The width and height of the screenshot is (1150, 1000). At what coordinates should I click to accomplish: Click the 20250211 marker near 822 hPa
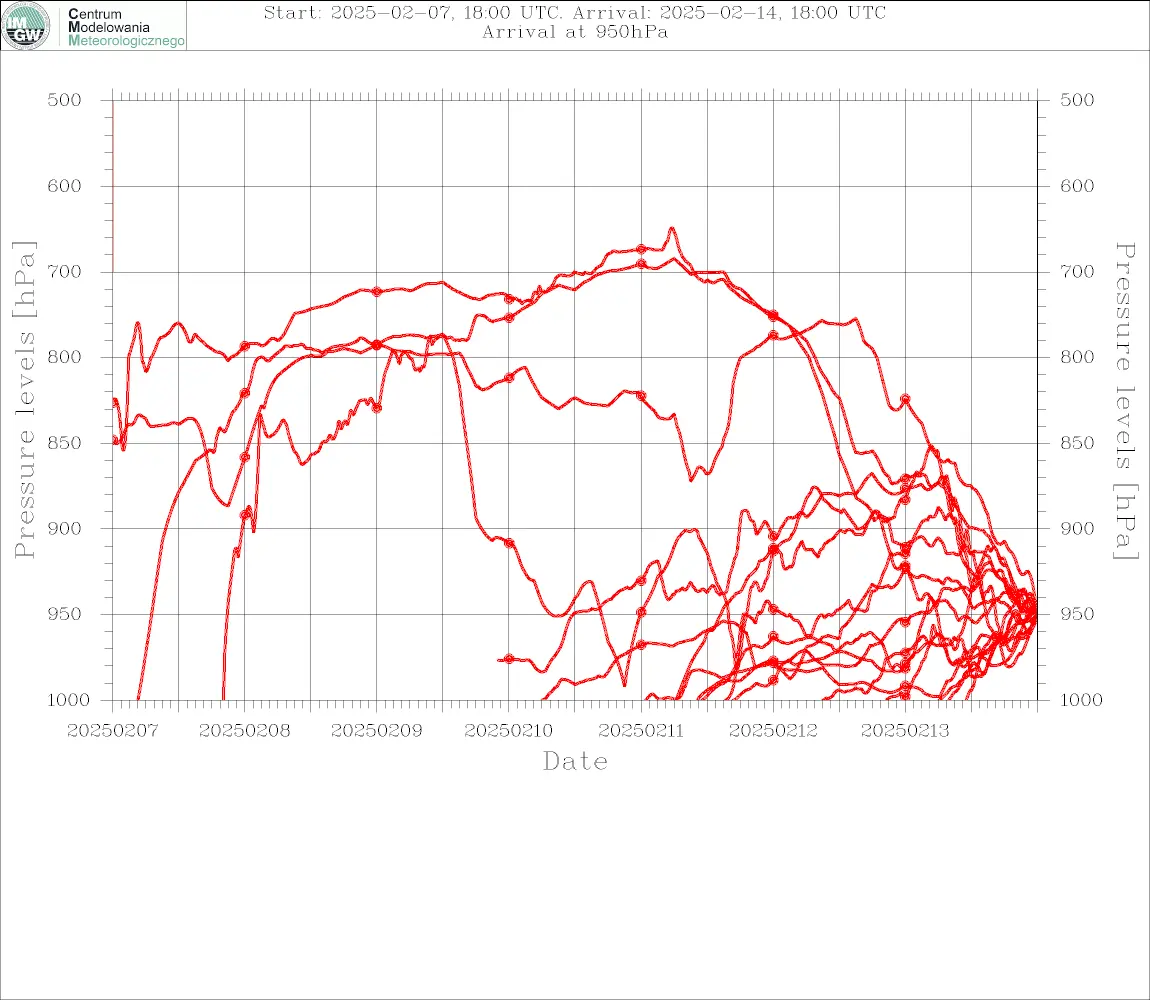tap(641, 395)
